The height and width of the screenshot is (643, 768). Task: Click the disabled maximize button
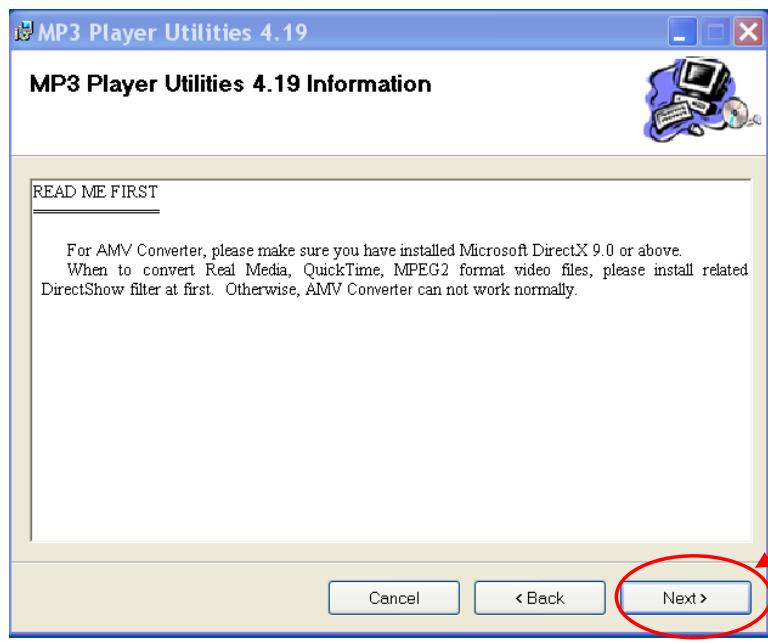715,32
